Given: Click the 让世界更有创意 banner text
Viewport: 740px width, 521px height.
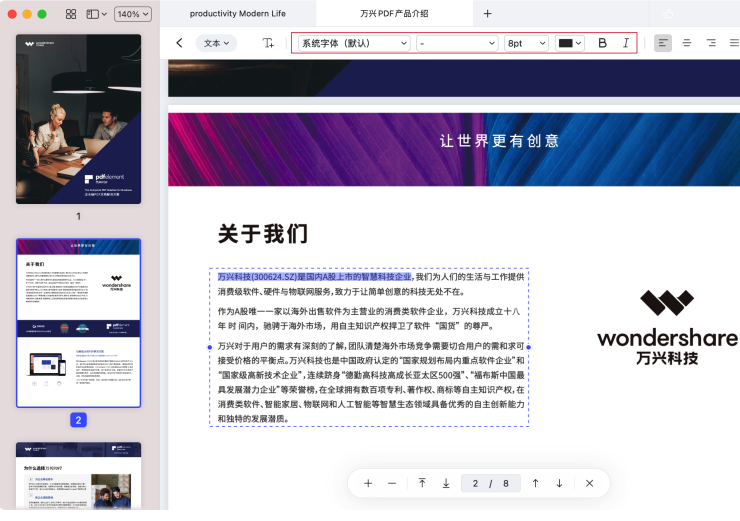Looking at the screenshot, I should tap(499, 141).
